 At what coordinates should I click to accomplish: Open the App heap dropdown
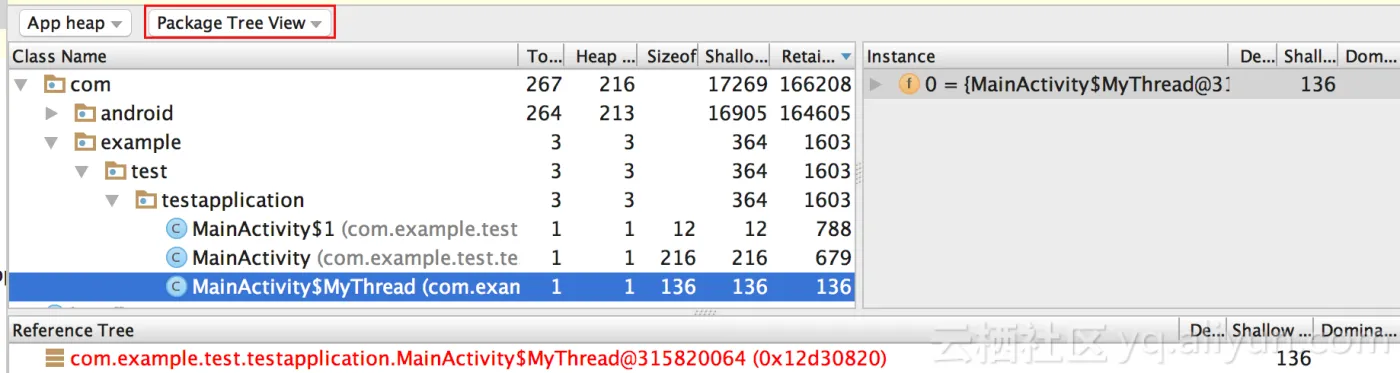click(75, 23)
